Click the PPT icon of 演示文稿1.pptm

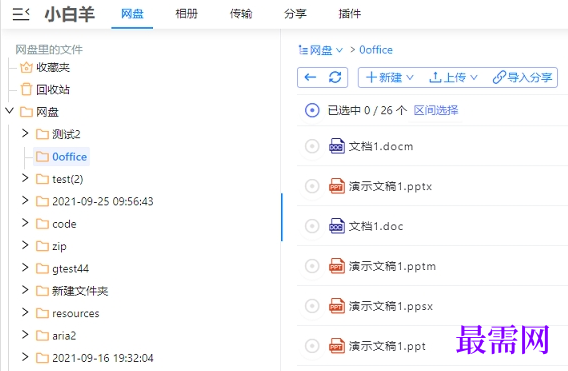(x=337, y=266)
